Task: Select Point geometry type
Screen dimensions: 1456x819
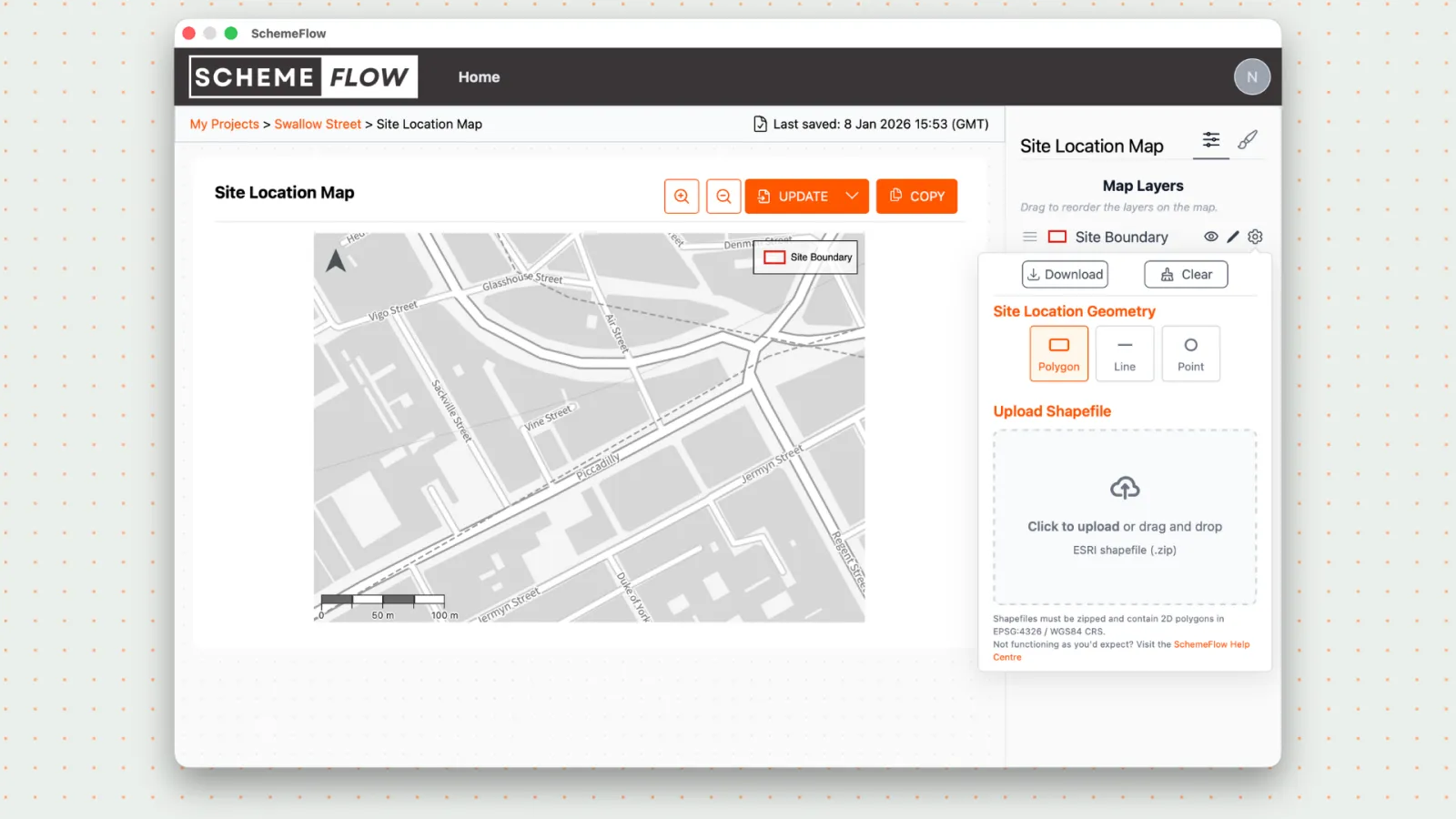Action: tap(1190, 354)
